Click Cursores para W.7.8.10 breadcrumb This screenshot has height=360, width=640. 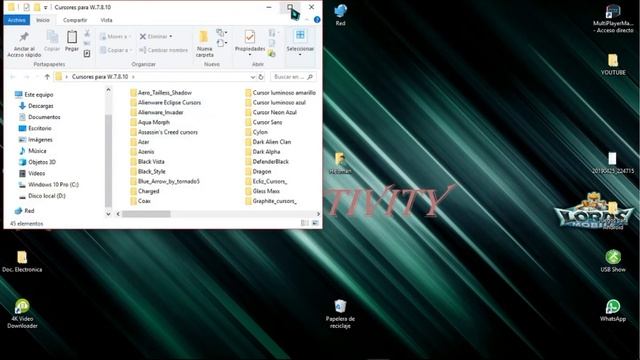tap(100, 77)
